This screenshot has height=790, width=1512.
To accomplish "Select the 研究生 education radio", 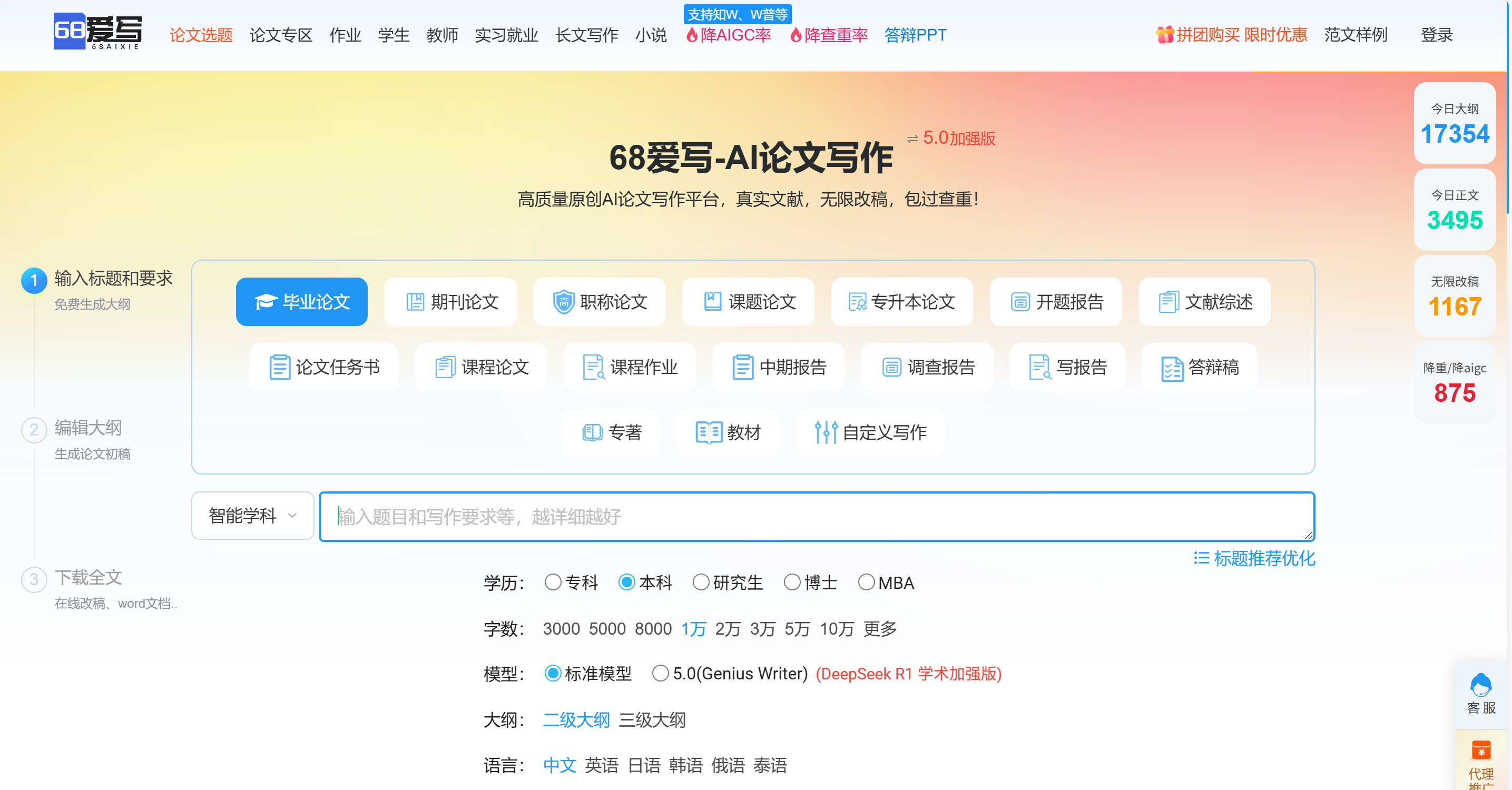I will pos(701,582).
